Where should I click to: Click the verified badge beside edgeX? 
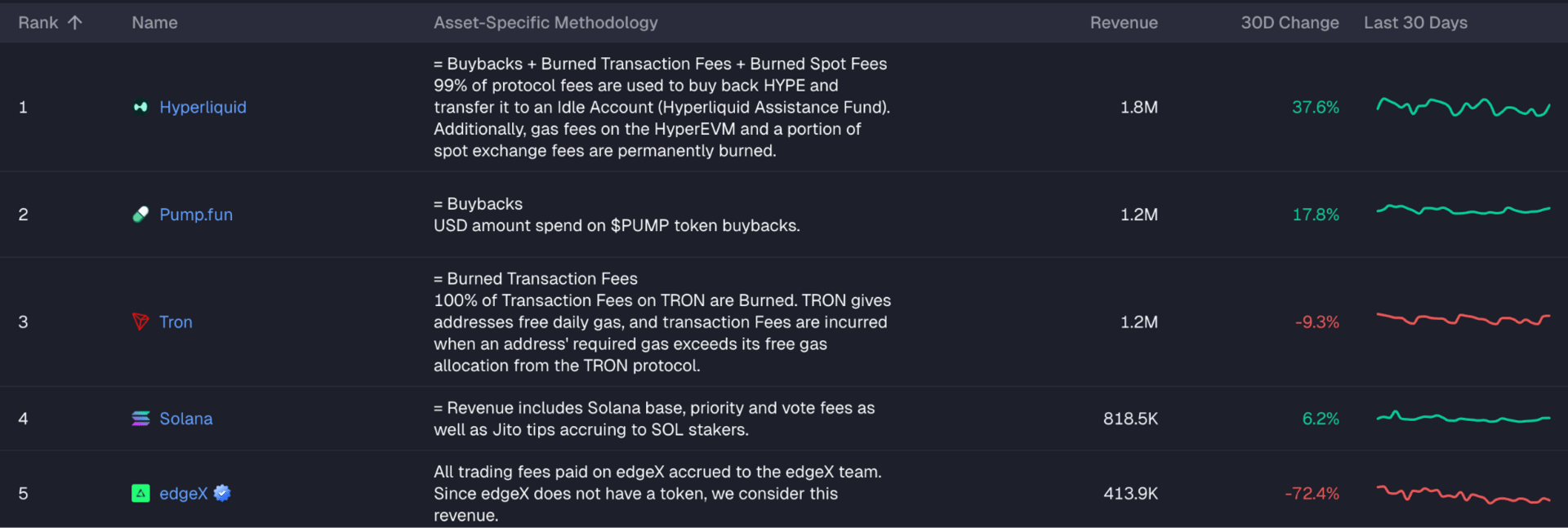click(222, 493)
